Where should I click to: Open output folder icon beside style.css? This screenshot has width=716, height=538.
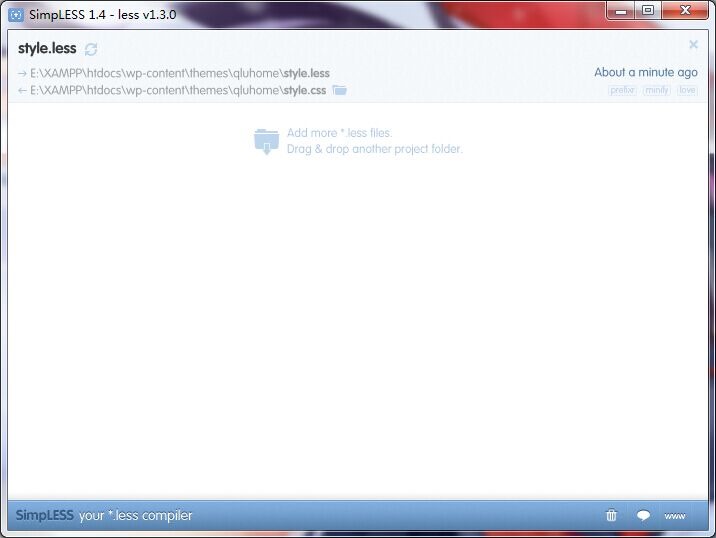click(339, 90)
